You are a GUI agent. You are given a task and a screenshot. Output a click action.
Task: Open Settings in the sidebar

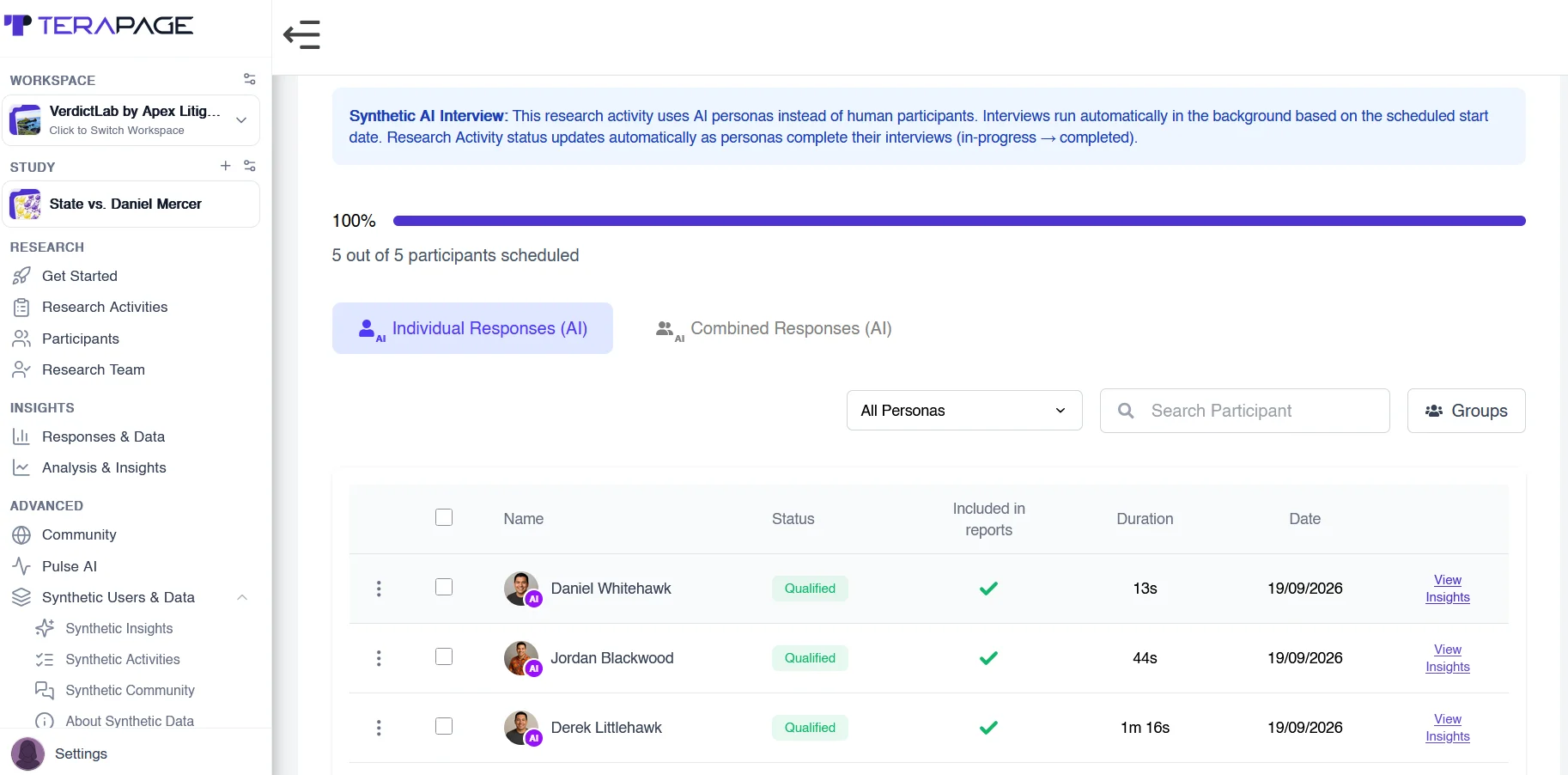coord(81,754)
